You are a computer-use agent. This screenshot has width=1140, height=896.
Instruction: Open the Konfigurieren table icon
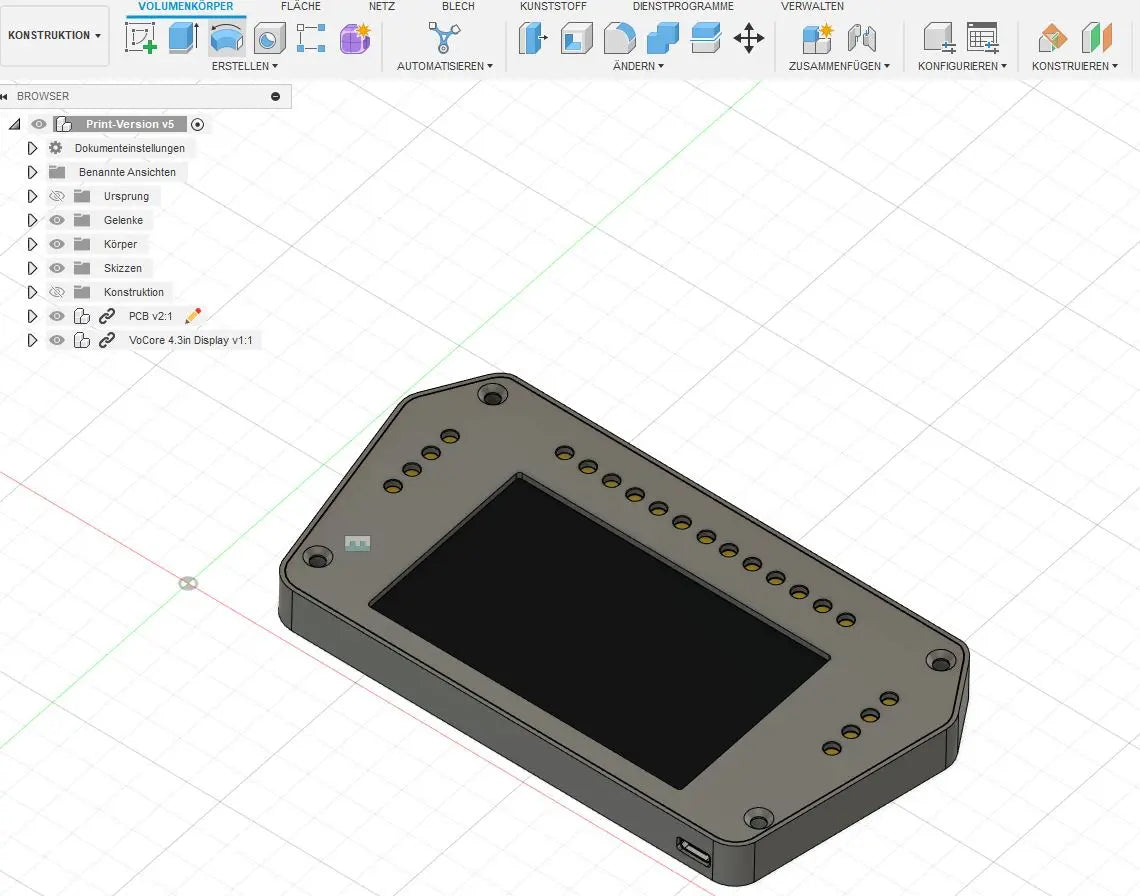[x=983, y=38]
